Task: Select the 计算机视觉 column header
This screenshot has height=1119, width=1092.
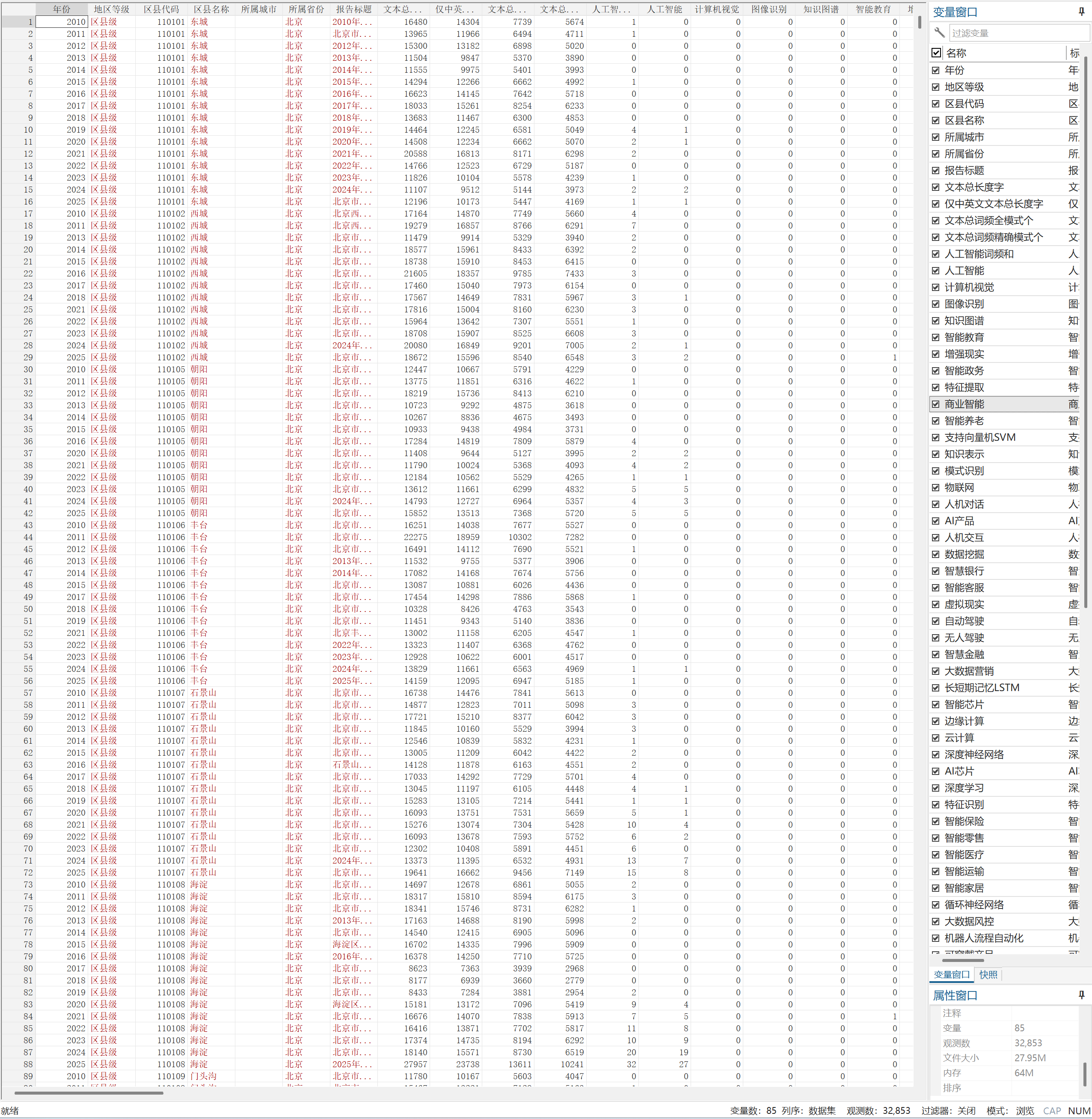Action: tap(716, 9)
